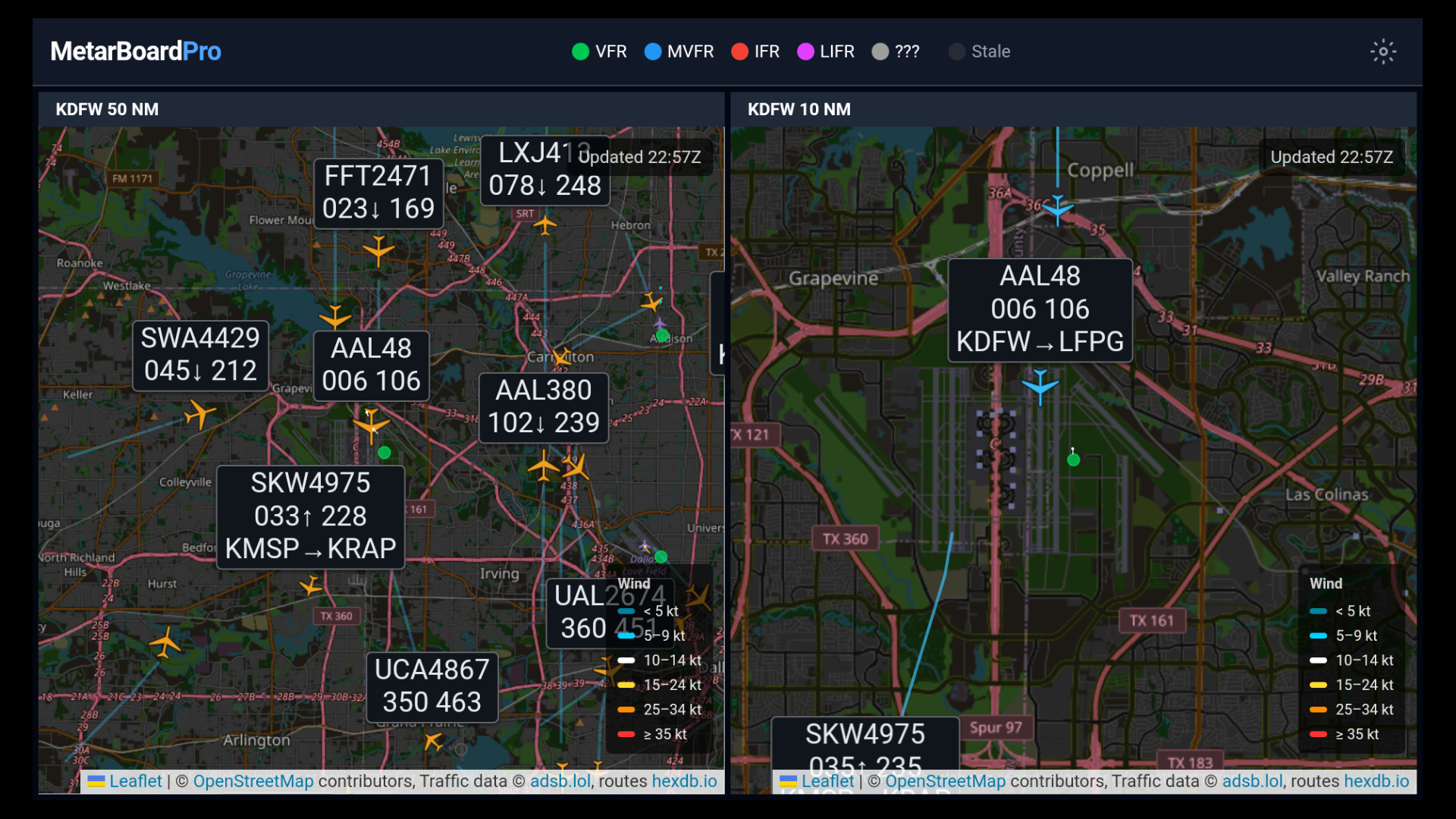Click the dark Stale legend dot
This screenshot has width=1456, height=819.
click(957, 52)
